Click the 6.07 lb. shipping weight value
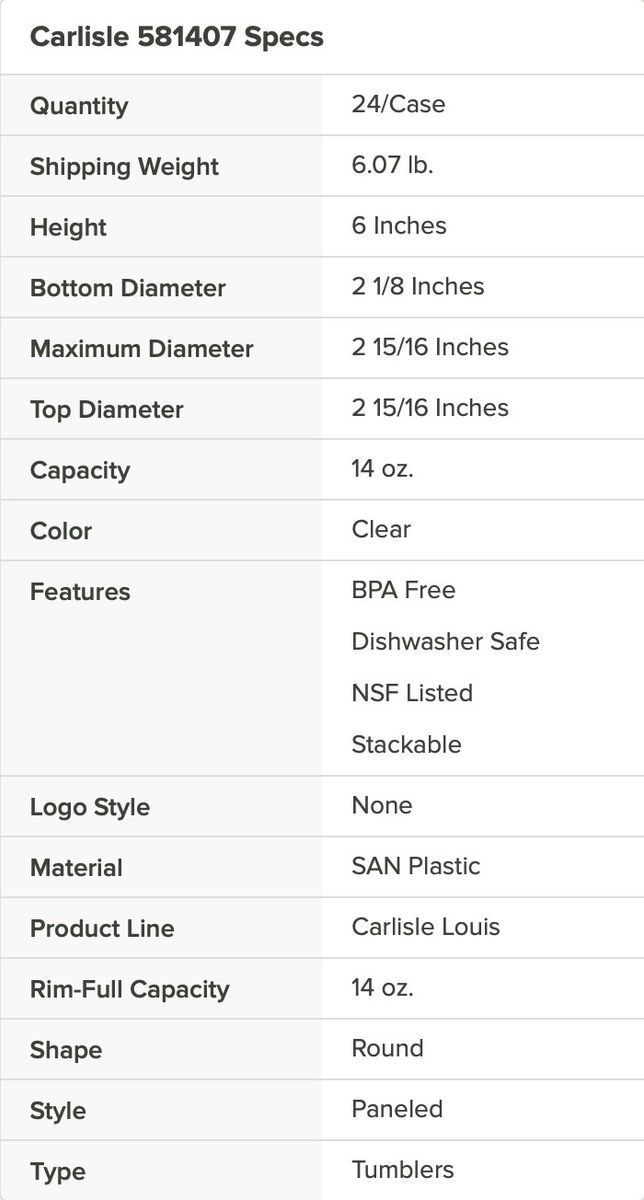 coord(392,165)
